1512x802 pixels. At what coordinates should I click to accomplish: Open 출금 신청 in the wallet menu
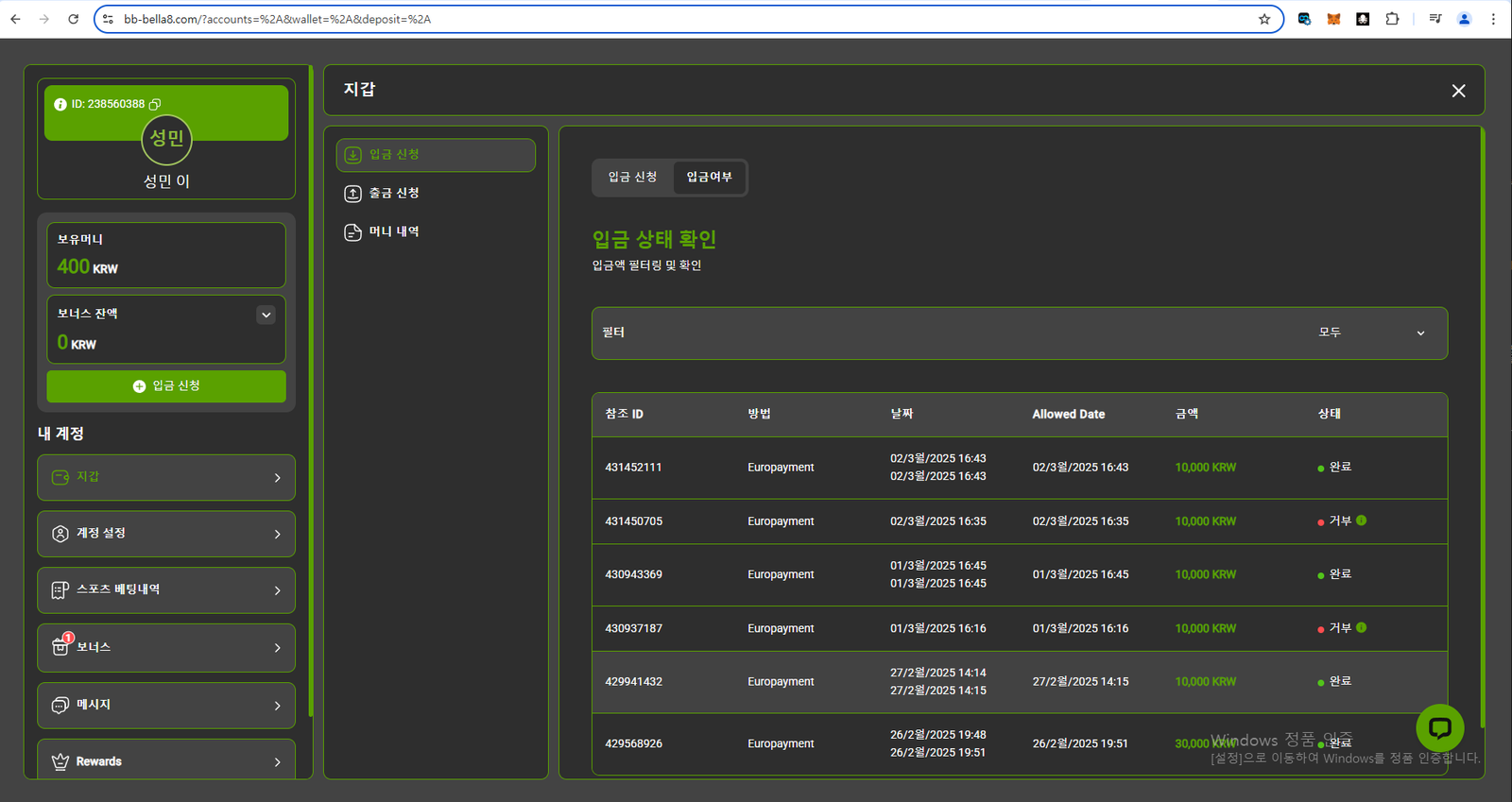(394, 194)
